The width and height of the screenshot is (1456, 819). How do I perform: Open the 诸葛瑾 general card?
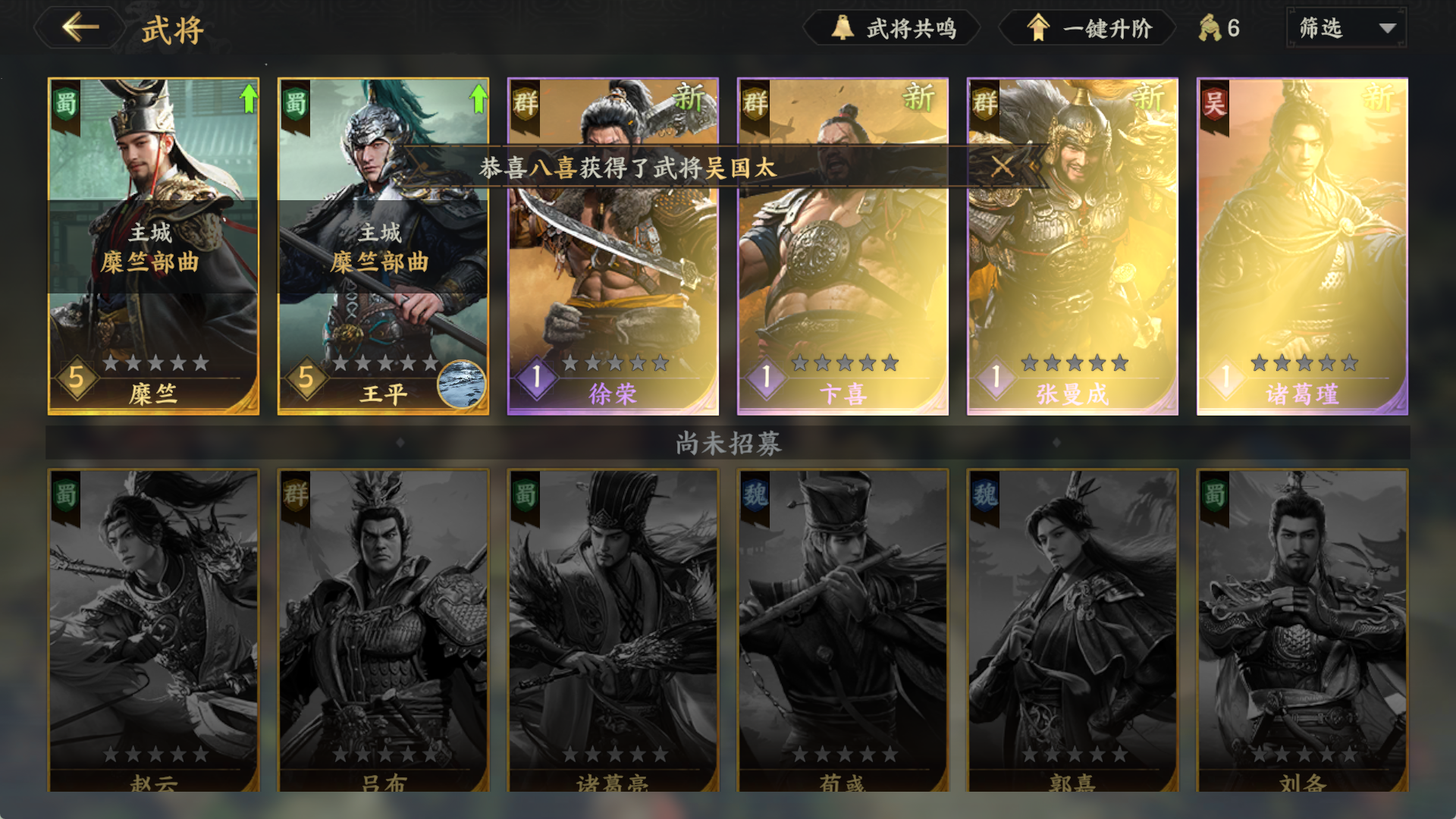[x=1302, y=246]
